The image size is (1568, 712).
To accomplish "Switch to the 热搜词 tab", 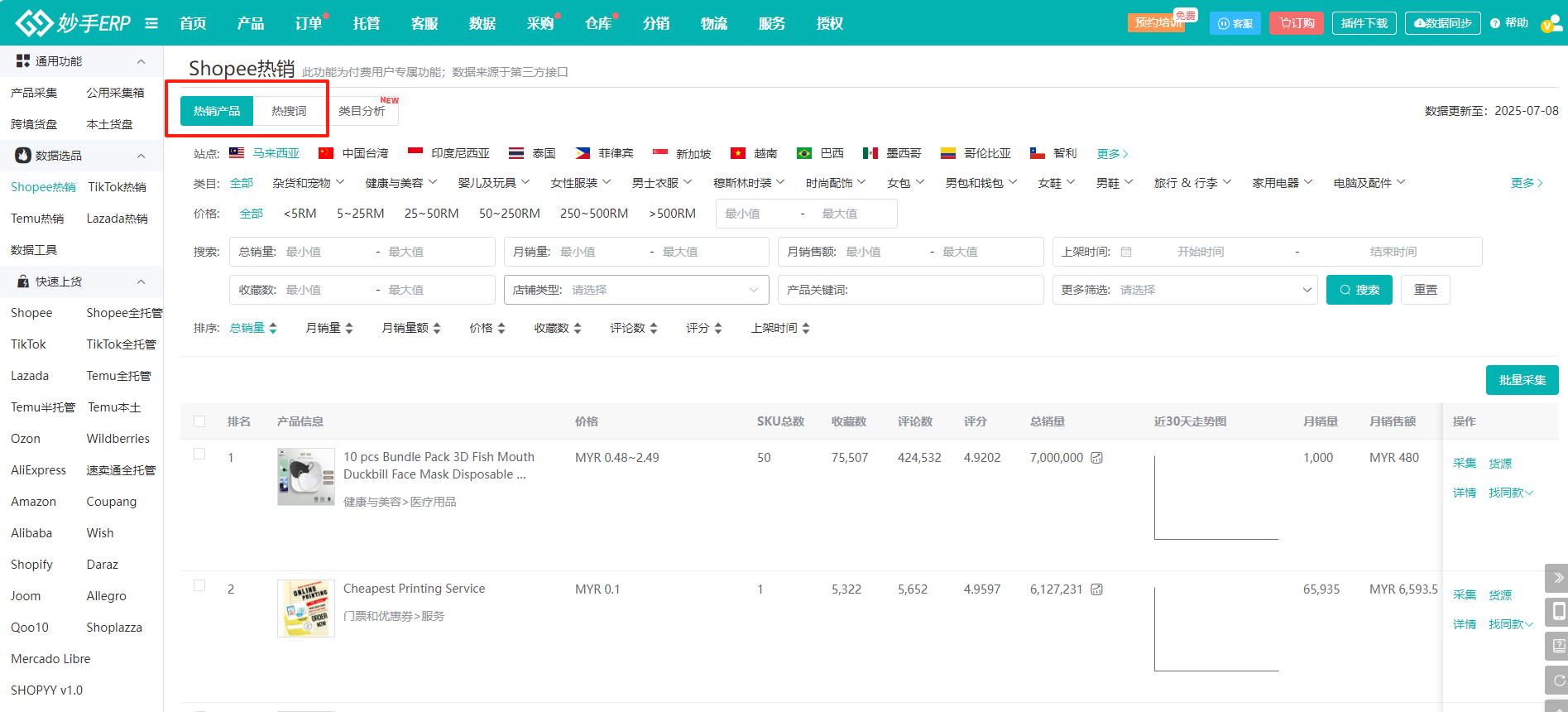I will point(289,111).
